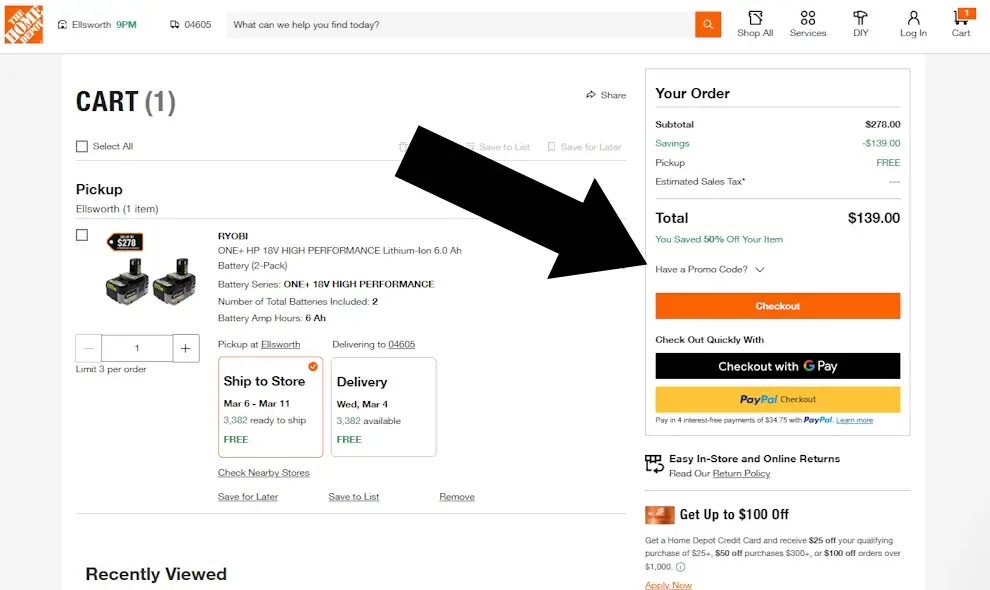This screenshot has height=590, width=990.
Task: Change delivery ZIP code 04605 in header
Action: point(191,25)
